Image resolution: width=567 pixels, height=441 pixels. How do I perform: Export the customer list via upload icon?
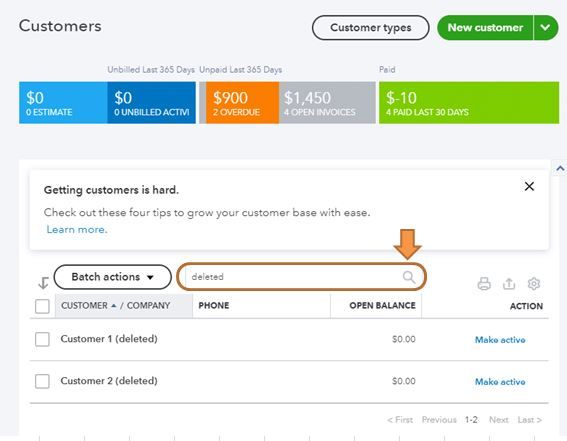tap(509, 284)
